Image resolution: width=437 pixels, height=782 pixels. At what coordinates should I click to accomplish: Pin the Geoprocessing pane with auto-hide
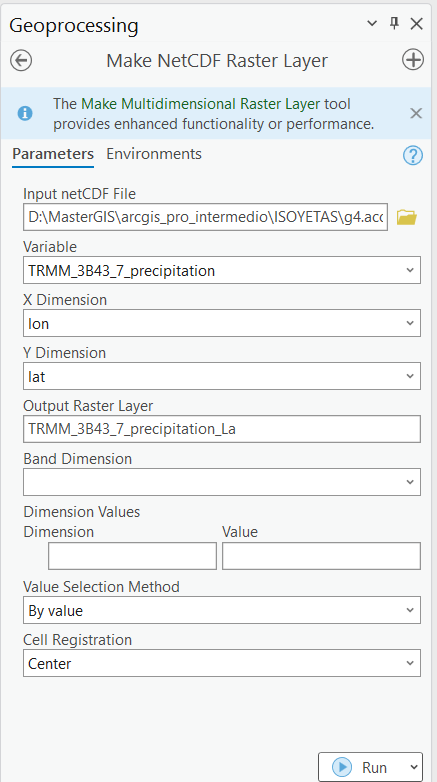(395, 23)
